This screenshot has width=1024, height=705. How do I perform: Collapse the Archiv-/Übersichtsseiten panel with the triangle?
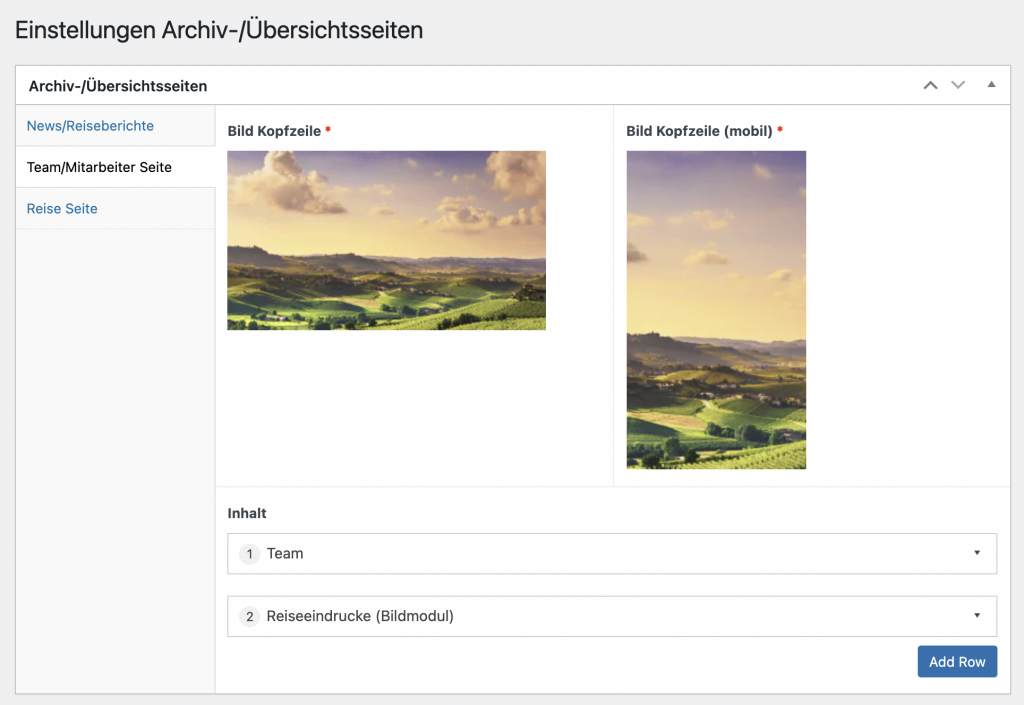click(991, 85)
